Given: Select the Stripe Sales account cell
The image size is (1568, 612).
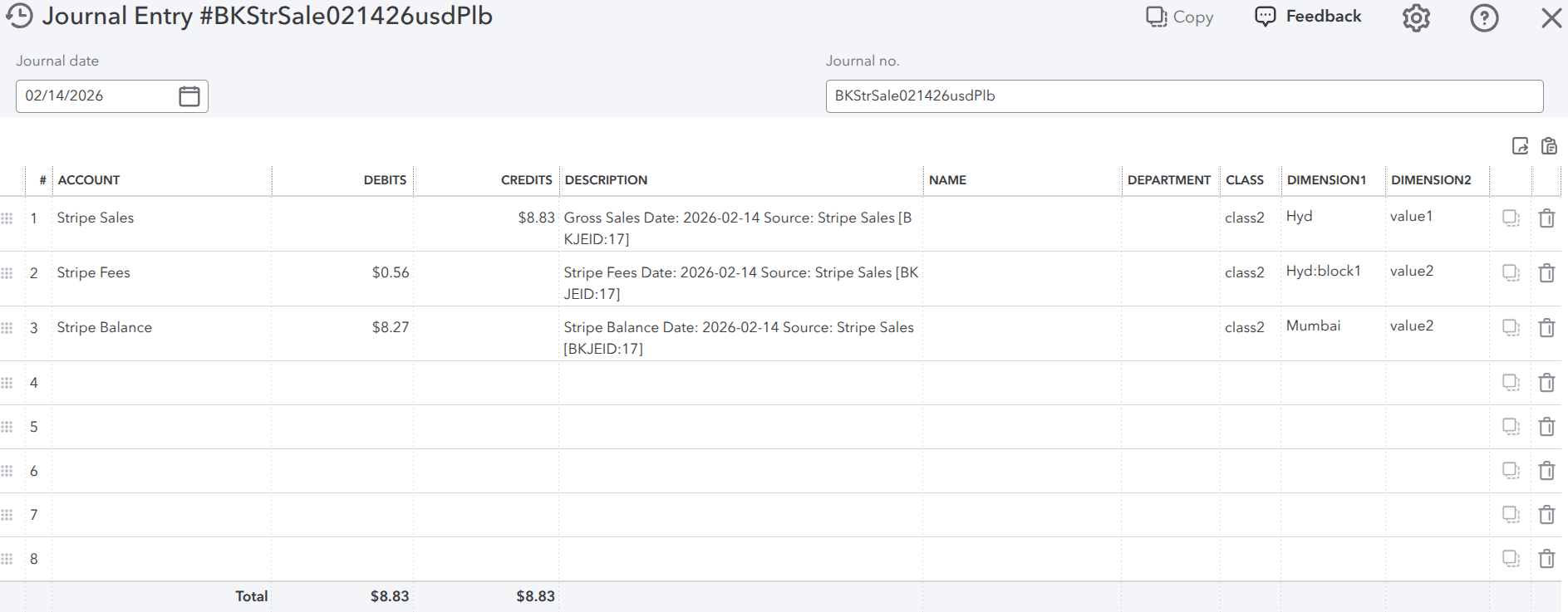Looking at the screenshot, I should [162, 218].
